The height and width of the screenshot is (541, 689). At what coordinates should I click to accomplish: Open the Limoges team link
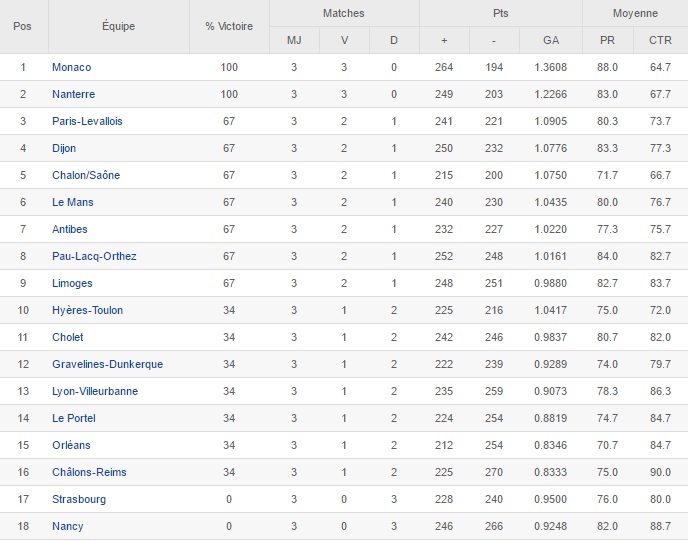(x=73, y=283)
